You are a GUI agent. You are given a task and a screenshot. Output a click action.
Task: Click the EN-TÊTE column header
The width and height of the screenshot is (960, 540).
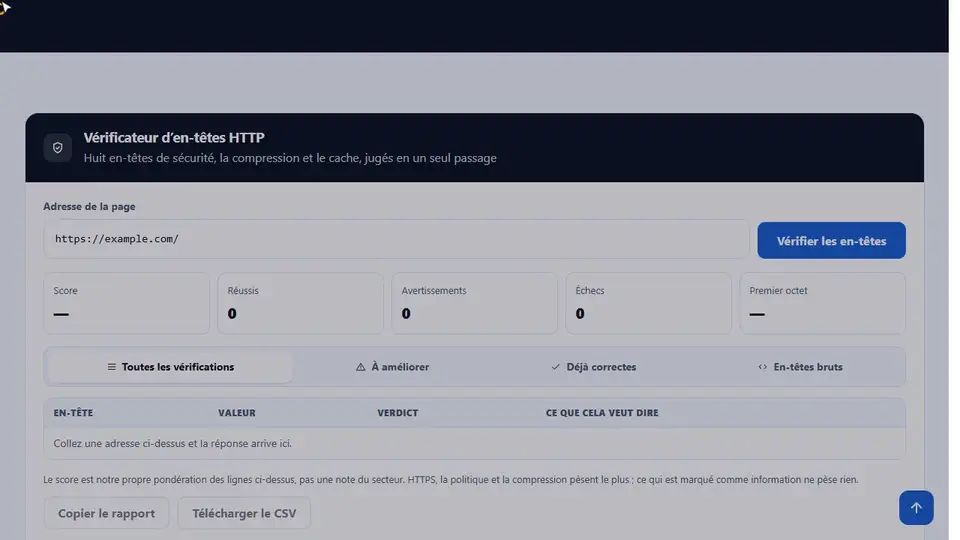(73, 413)
